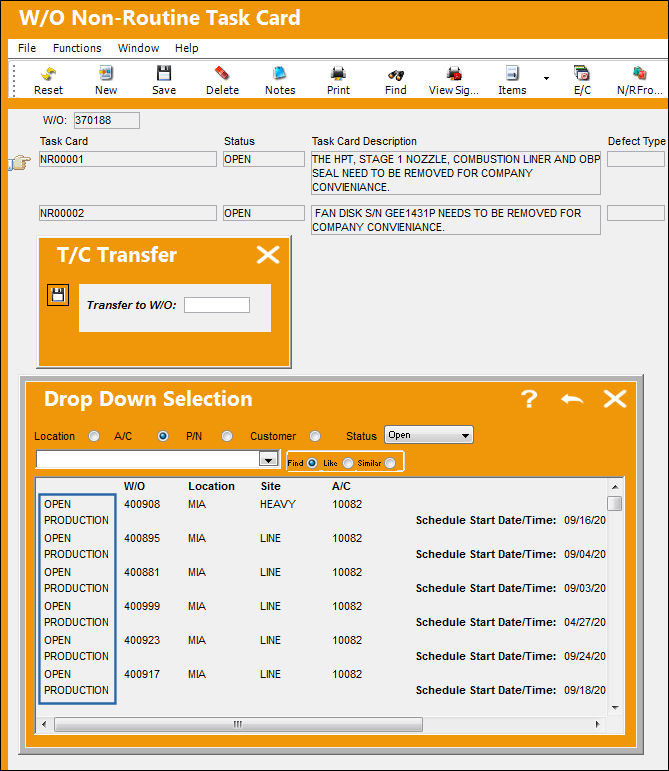Viewport: 669px width, 771px height.
Task: Select the Similar radio button
Action: [390, 463]
